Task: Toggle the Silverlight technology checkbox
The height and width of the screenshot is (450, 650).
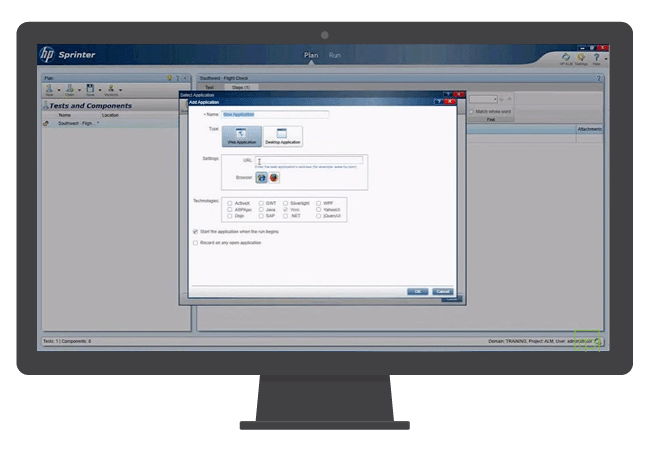Action: [x=285, y=203]
